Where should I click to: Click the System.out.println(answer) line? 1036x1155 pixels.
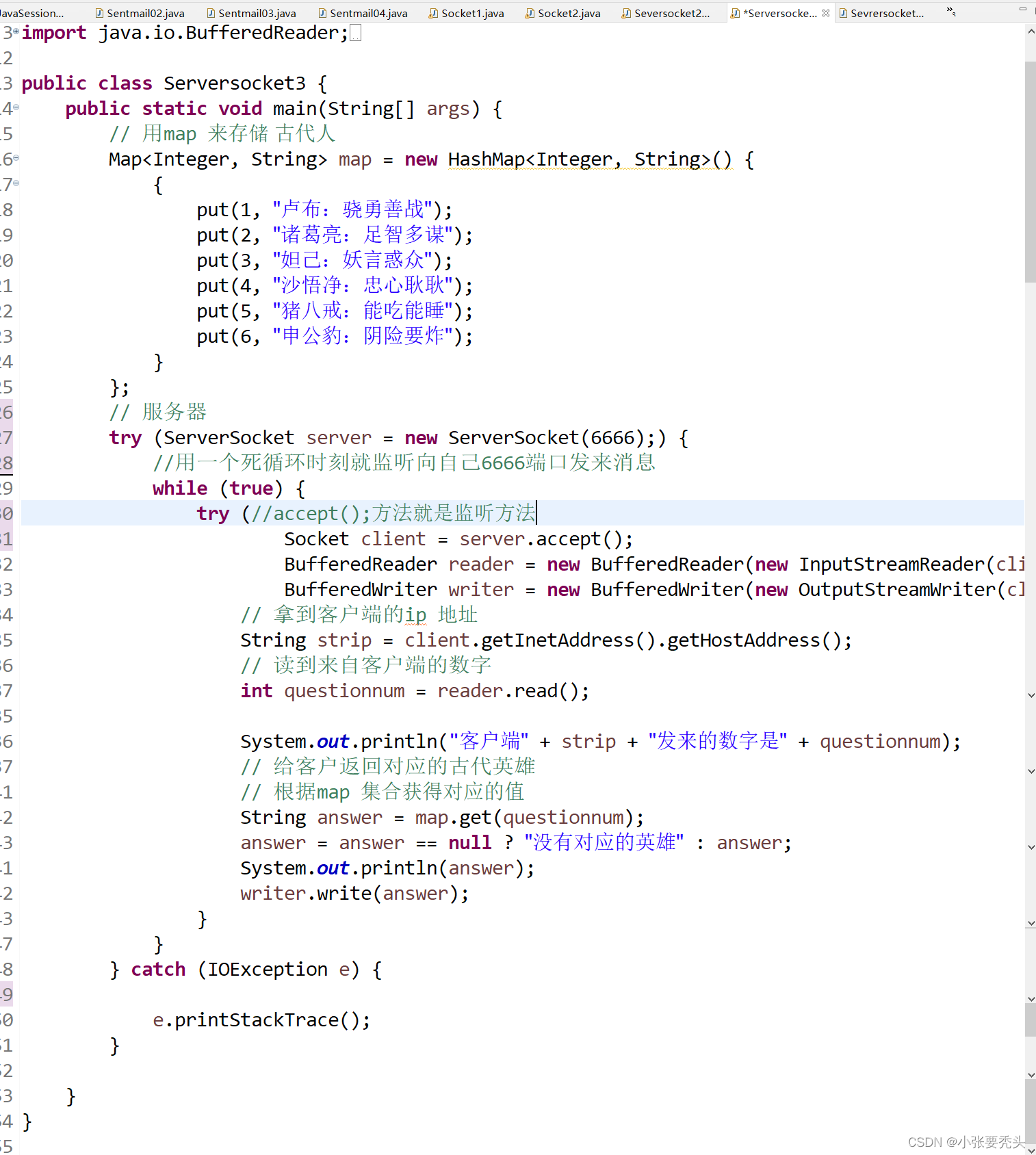click(x=387, y=868)
